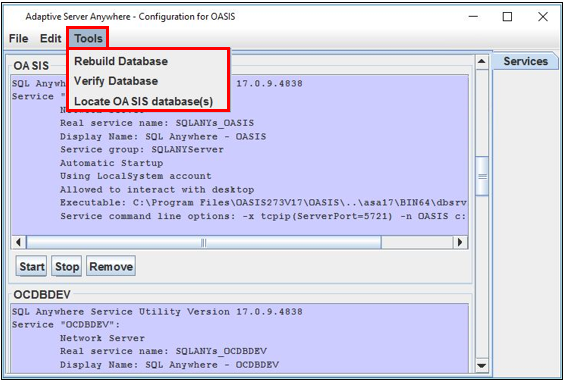This screenshot has height=383, width=566.
Task: Click the vertical scrollbar down arrow
Action: pos(482,365)
